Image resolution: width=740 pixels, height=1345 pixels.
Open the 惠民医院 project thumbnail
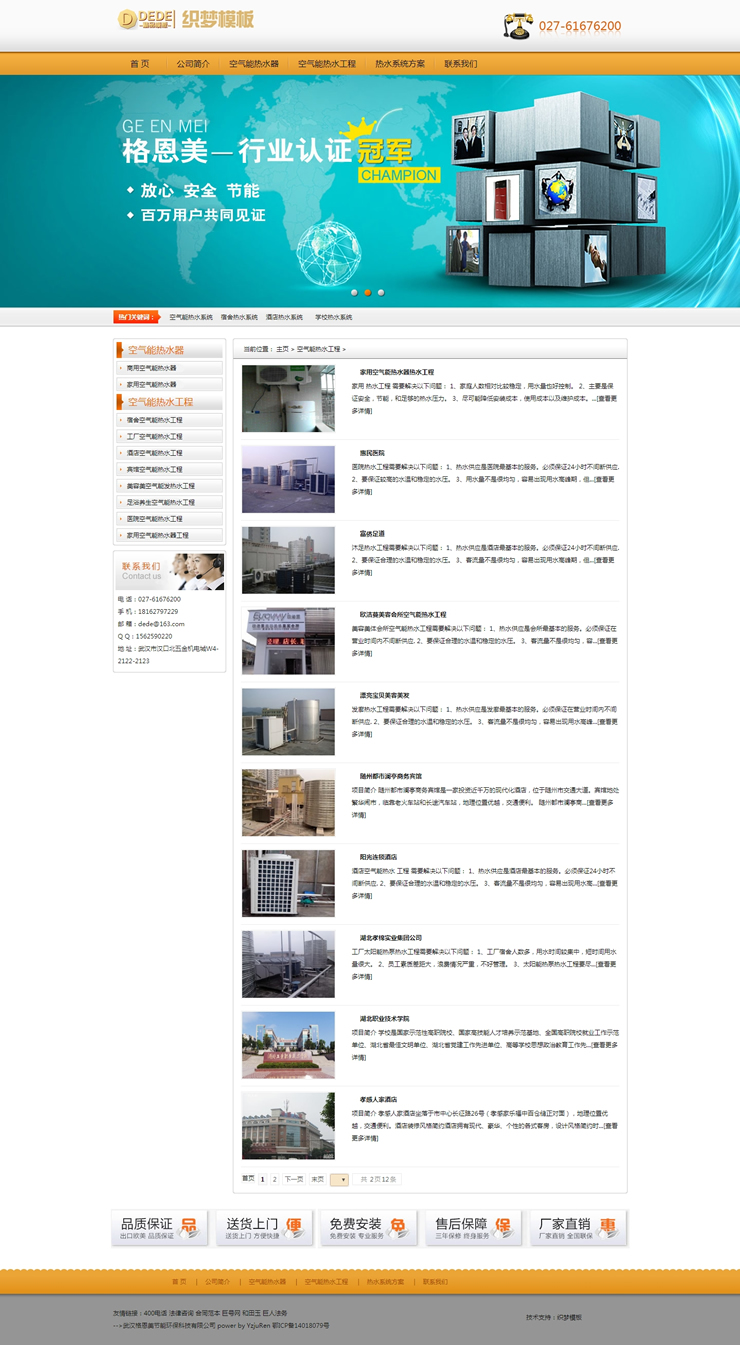pos(288,480)
